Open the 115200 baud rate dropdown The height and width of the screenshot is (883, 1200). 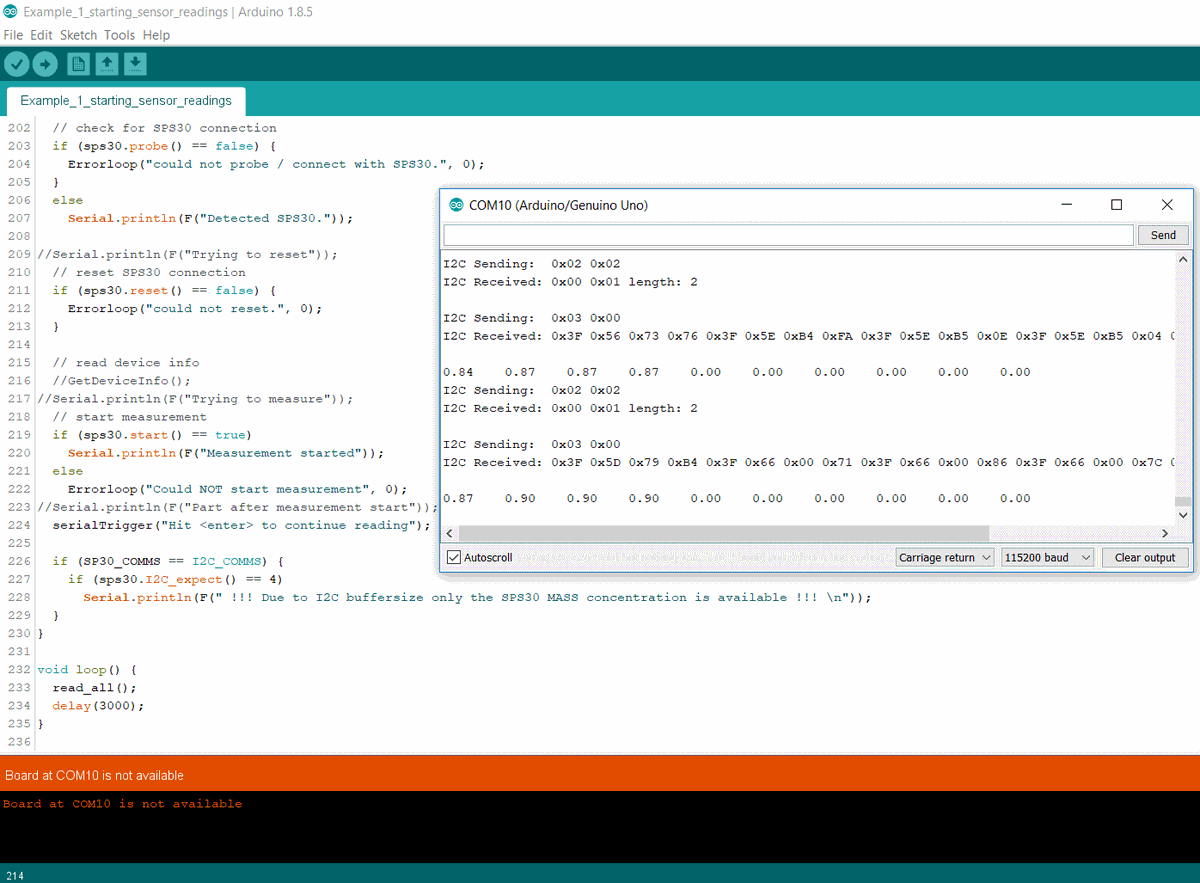tap(1048, 557)
